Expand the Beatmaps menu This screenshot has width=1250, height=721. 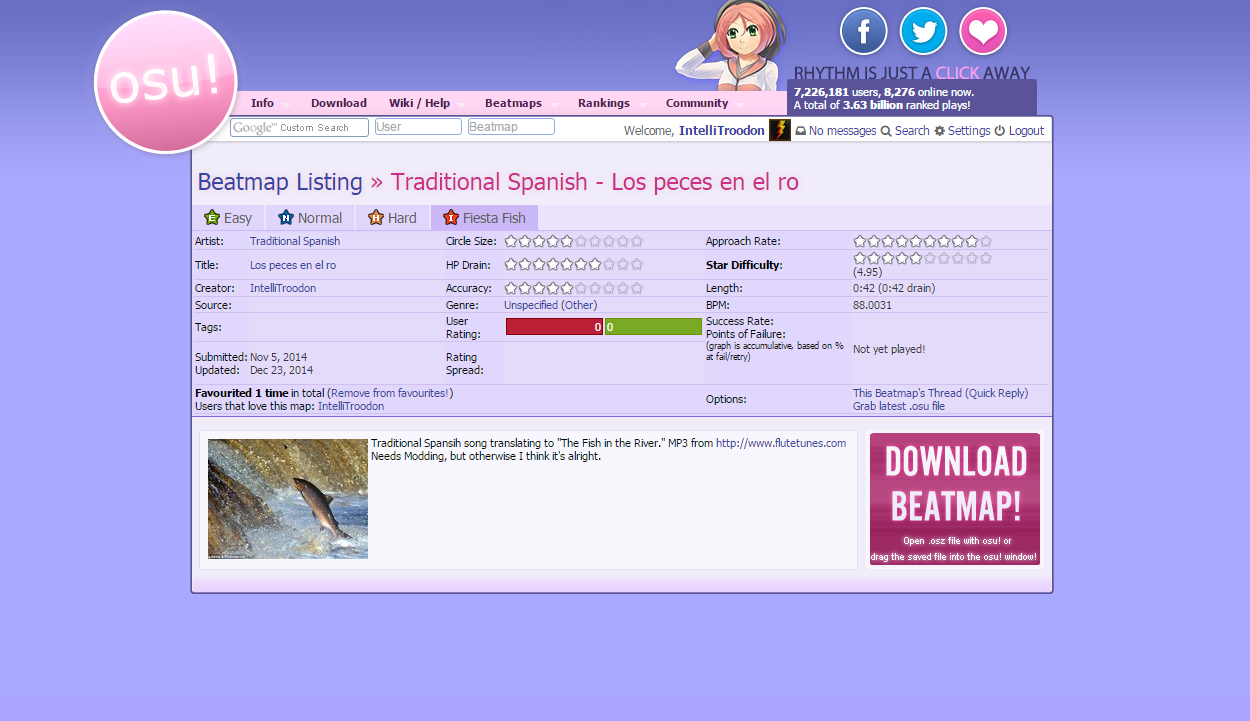(x=513, y=103)
